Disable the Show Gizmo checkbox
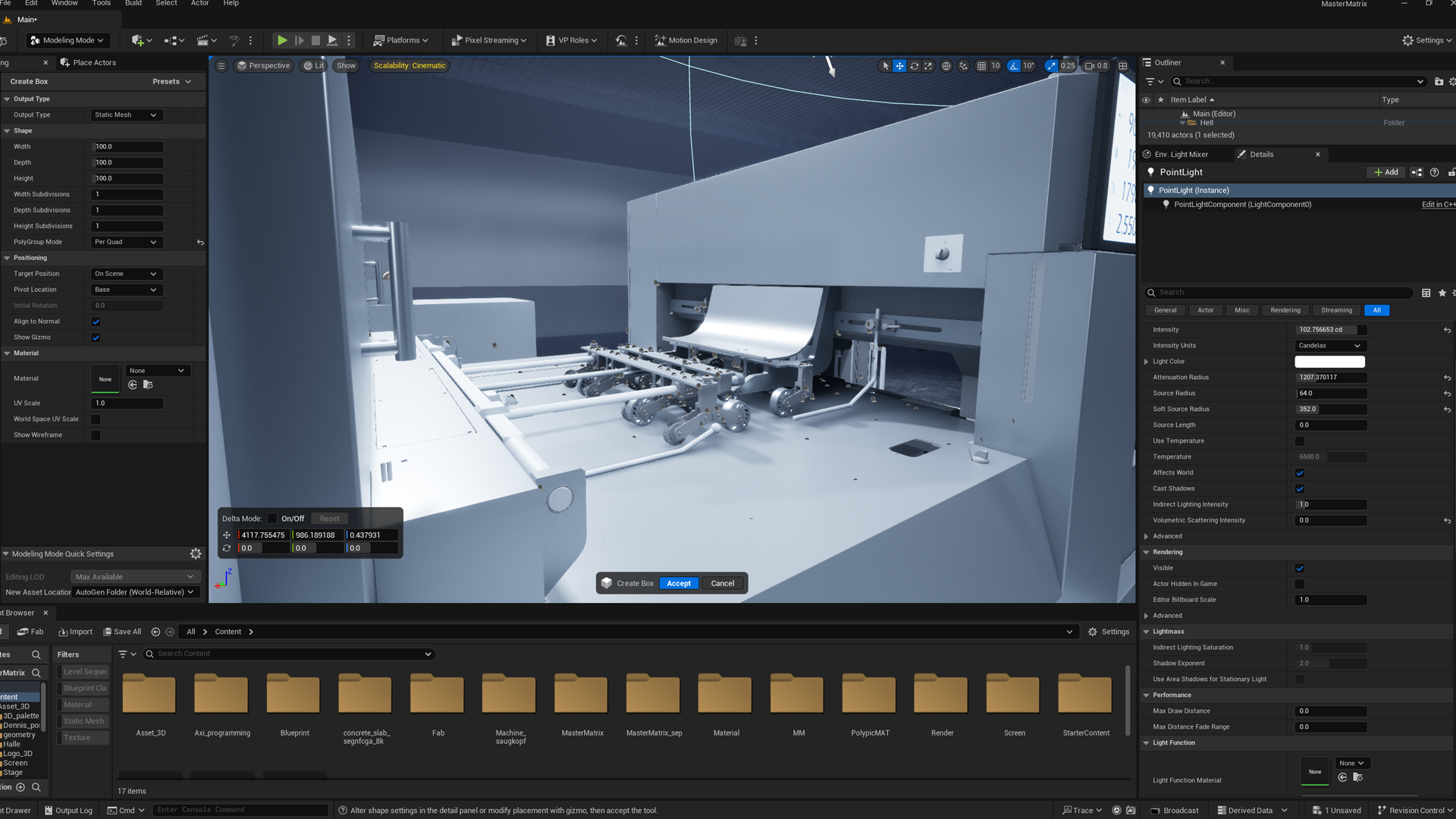Screen dimensions: 1456x819 [x=96, y=337]
